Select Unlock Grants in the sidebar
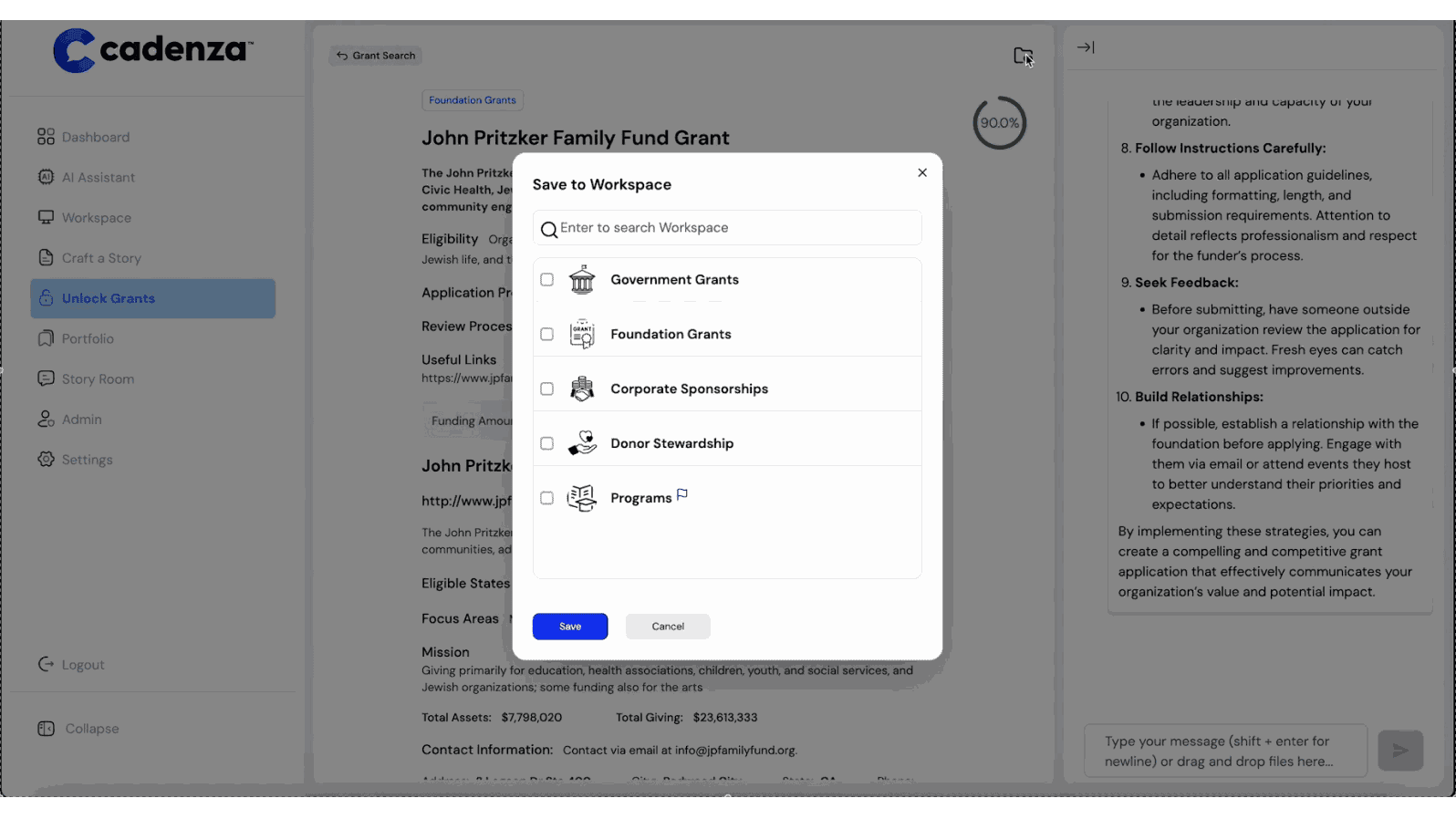This screenshot has height=819, width=1456. (153, 298)
